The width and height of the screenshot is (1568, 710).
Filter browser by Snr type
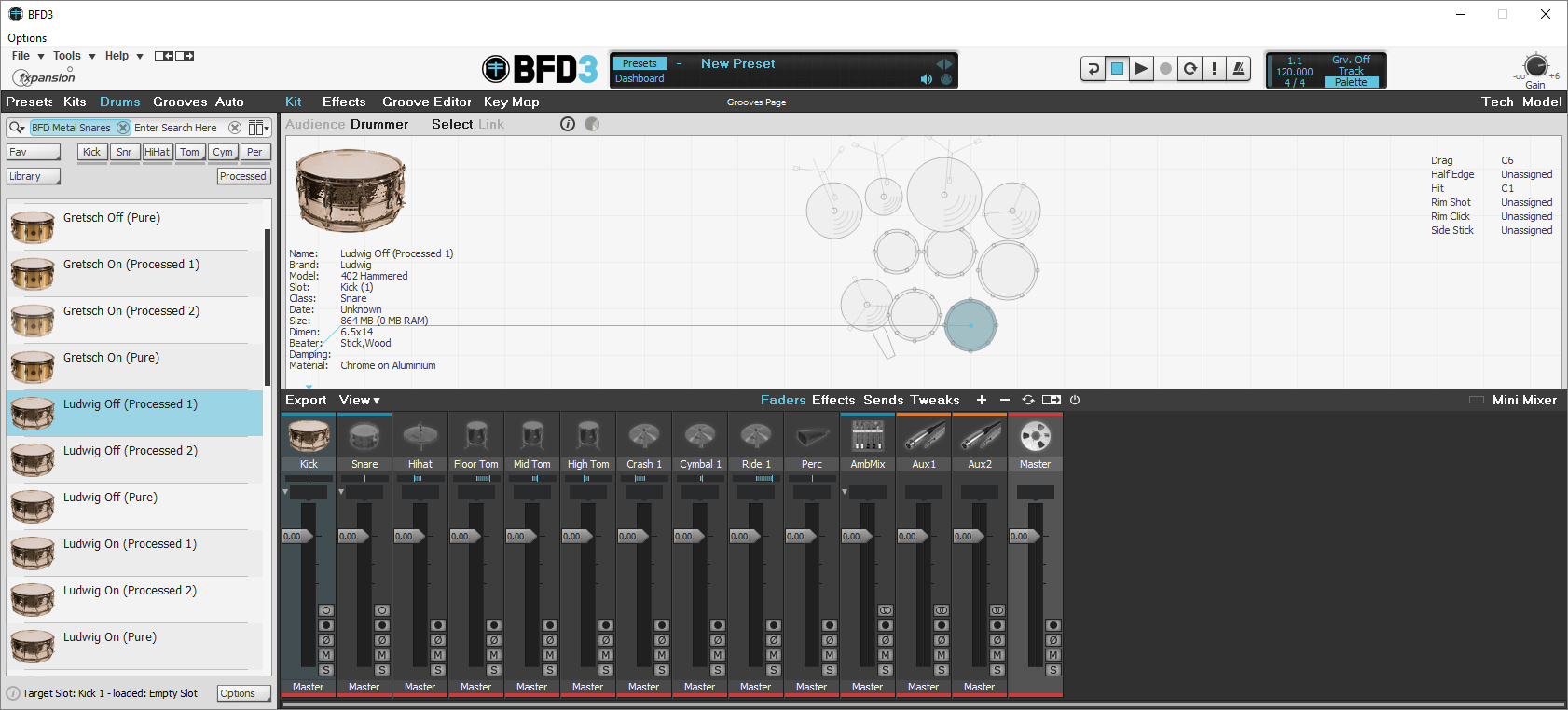pyautogui.click(x=124, y=152)
